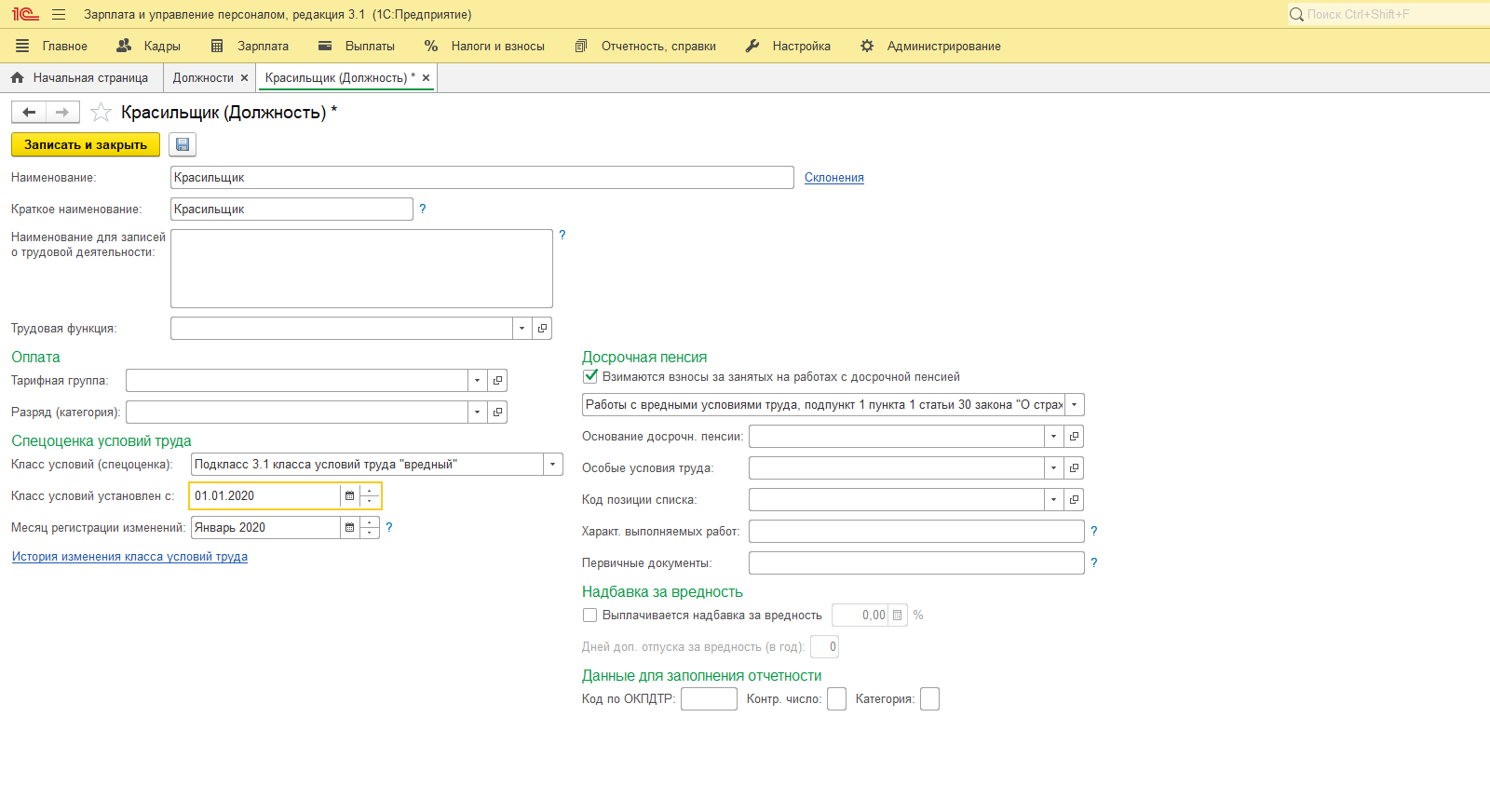Open Трудовая функция in a separate form
This screenshot has width=1490, height=812.
[x=542, y=329]
